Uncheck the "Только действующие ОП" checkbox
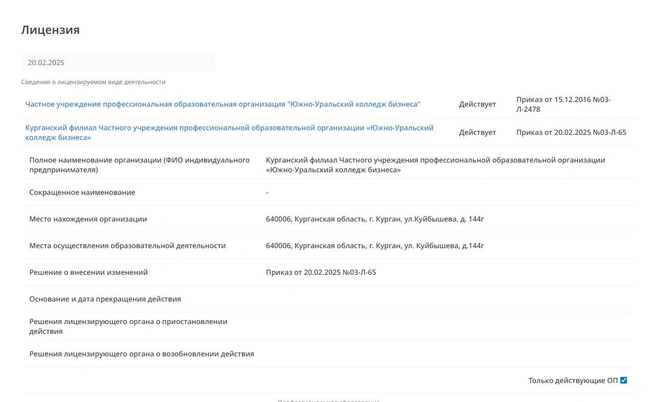Viewport: 656px width, 402px height. (x=623, y=380)
